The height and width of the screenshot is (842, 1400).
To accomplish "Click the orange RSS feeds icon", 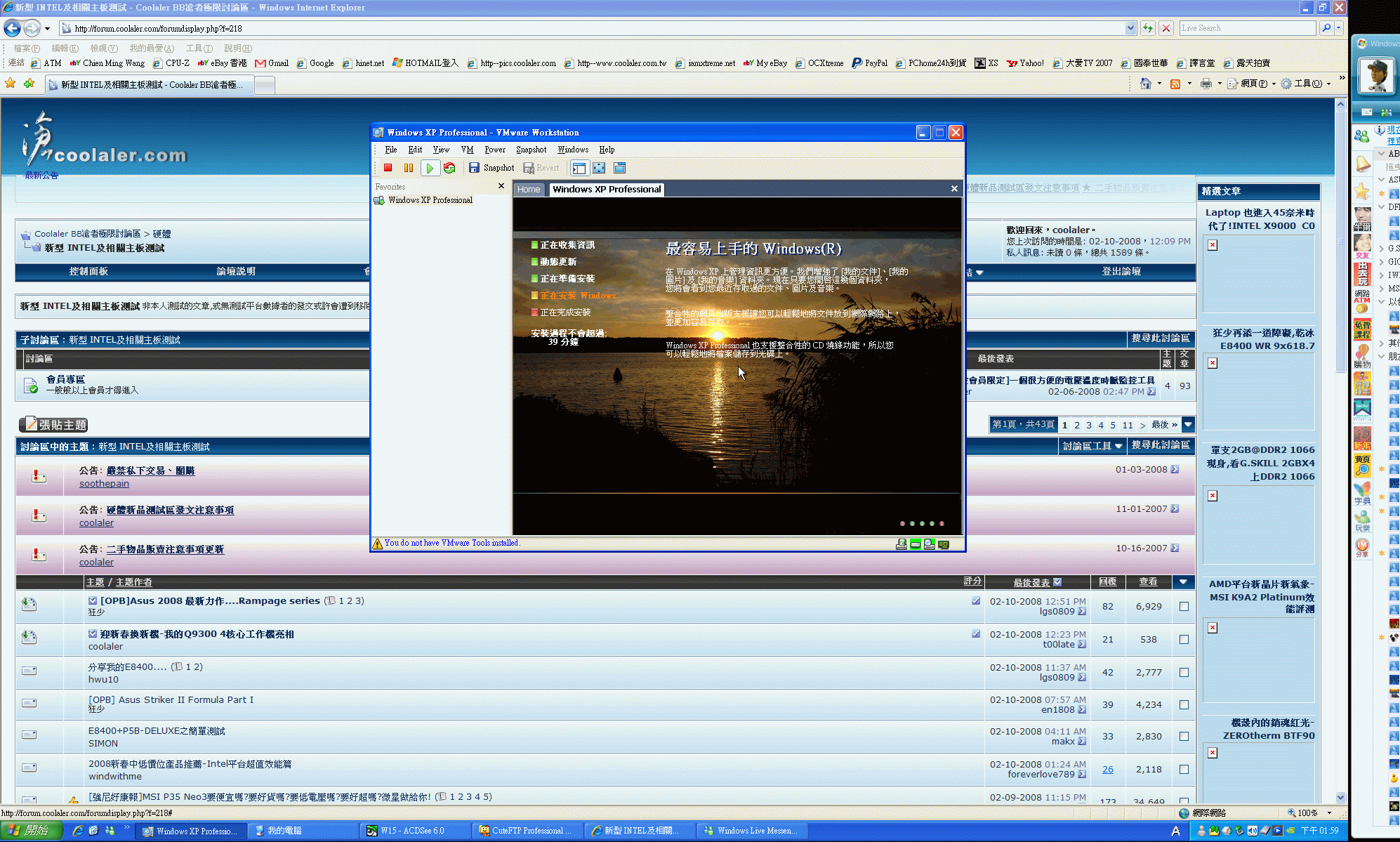I will (1175, 84).
